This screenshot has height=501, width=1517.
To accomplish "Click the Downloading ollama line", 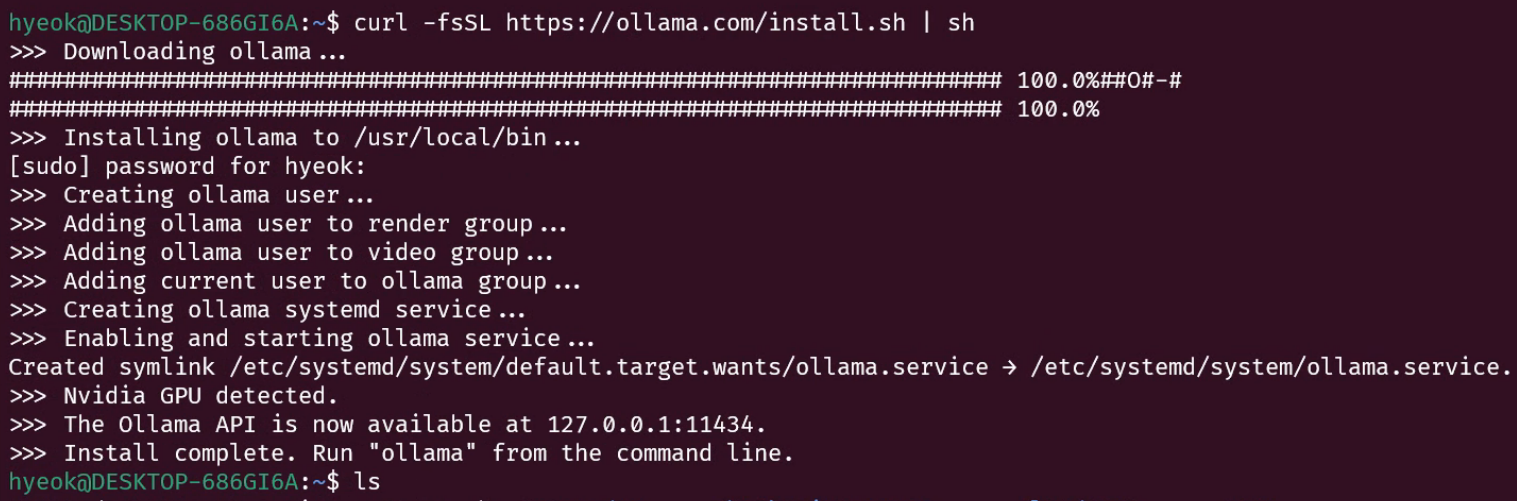I will tap(178, 52).
